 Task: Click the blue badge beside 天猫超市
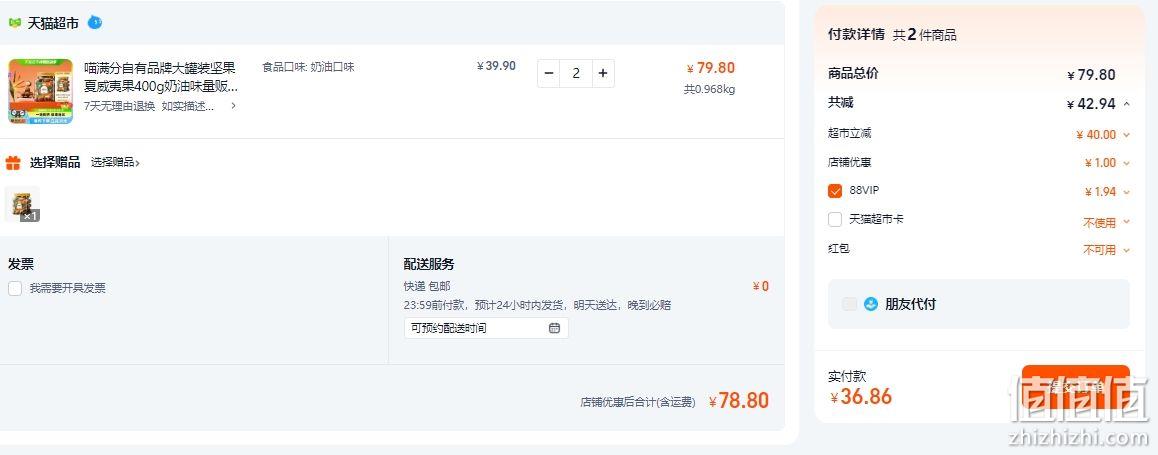click(x=95, y=22)
